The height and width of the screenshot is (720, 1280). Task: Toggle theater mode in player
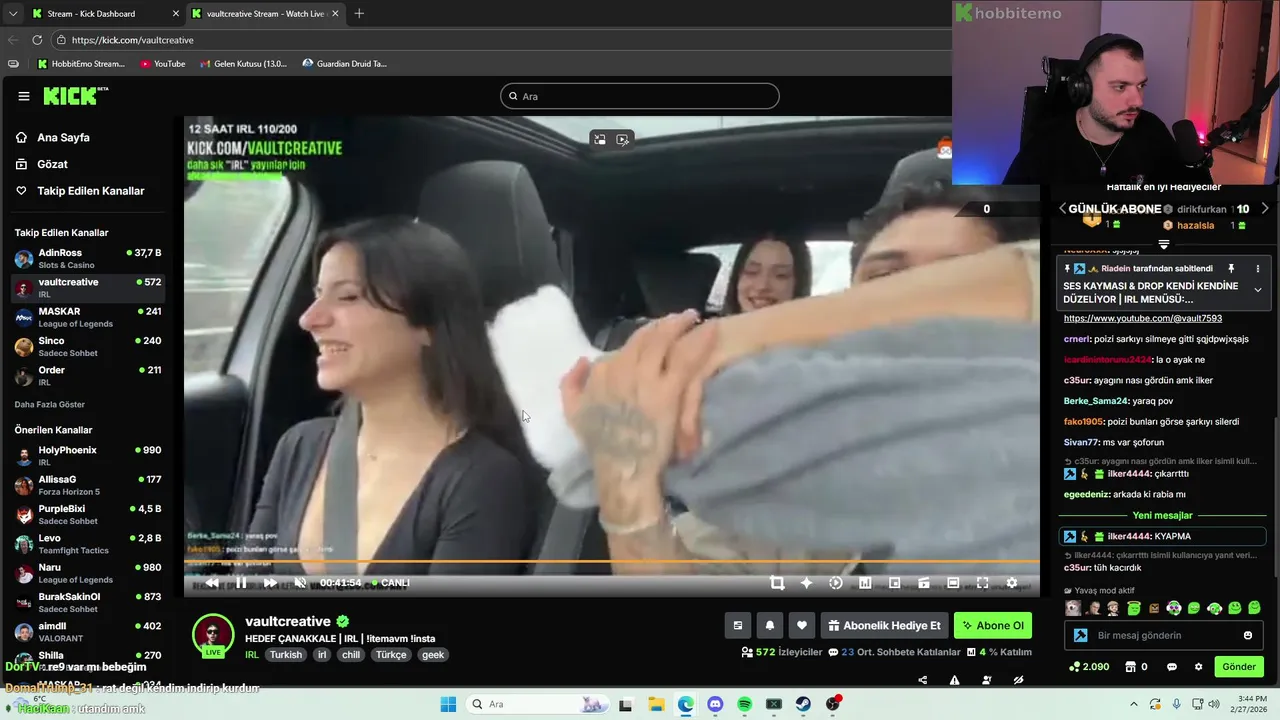(x=953, y=583)
